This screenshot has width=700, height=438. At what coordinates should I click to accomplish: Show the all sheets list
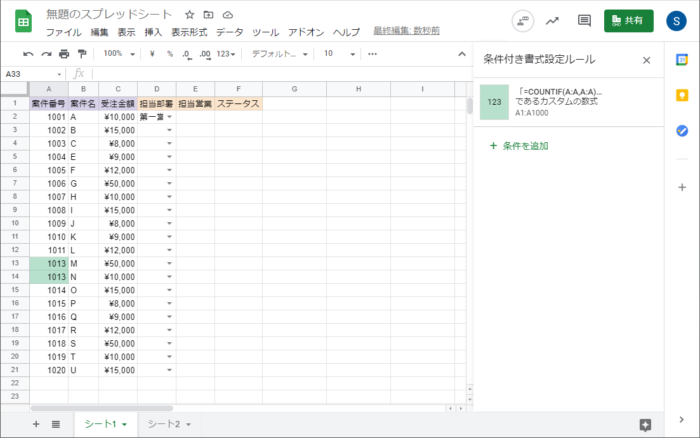point(56,424)
